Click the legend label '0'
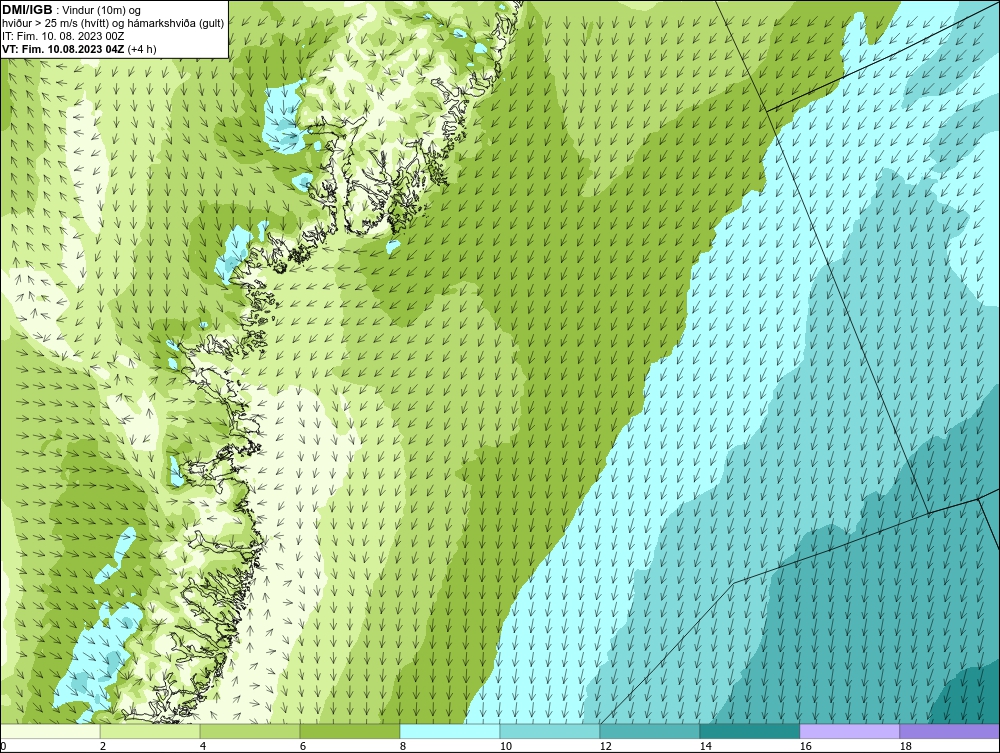This screenshot has height=753, width=1000. tap(3, 746)
